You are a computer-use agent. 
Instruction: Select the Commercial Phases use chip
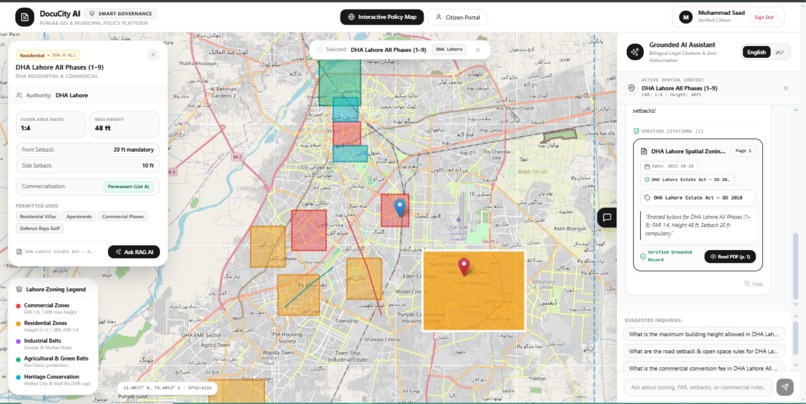point(123,216)
